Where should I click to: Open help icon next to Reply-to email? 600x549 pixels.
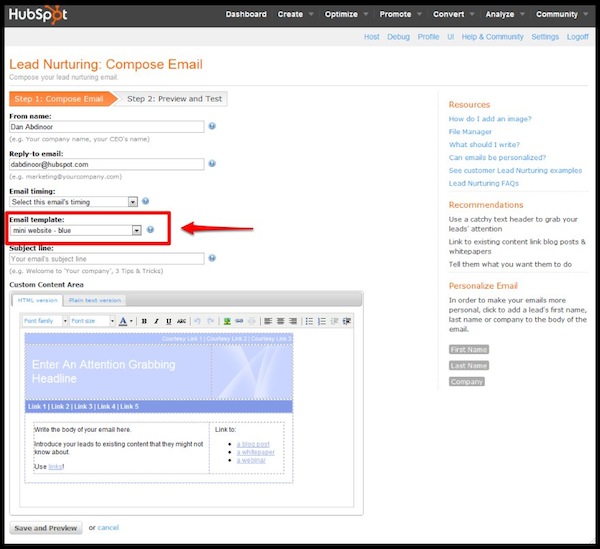click(212, 163)
